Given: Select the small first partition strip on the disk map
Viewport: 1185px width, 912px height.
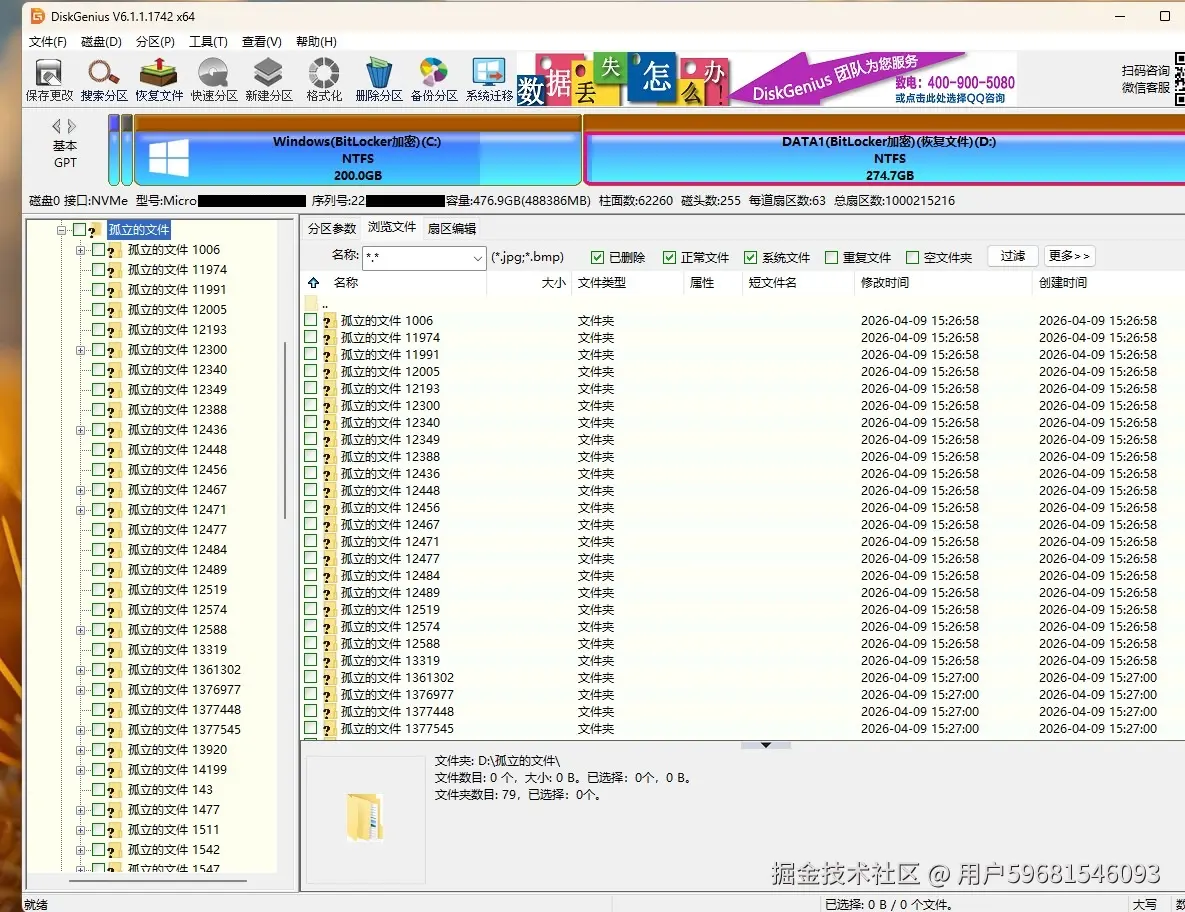Looking at the screenshot, I should point(113,150).
